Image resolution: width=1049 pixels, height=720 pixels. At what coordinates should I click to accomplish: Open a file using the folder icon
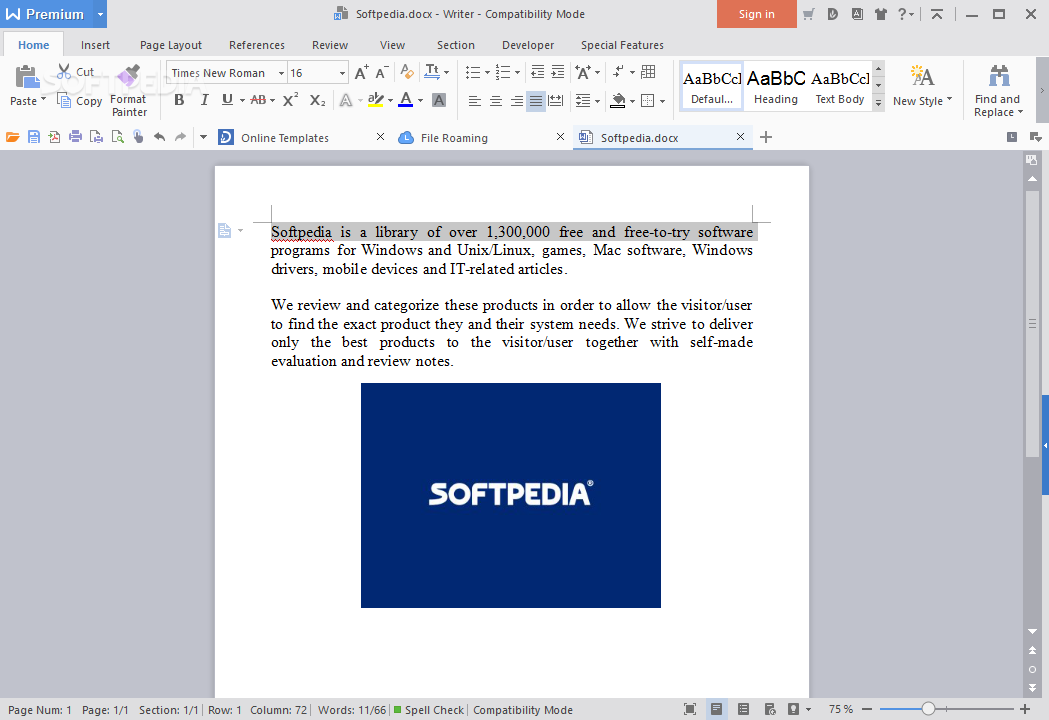tap(15, 137)
